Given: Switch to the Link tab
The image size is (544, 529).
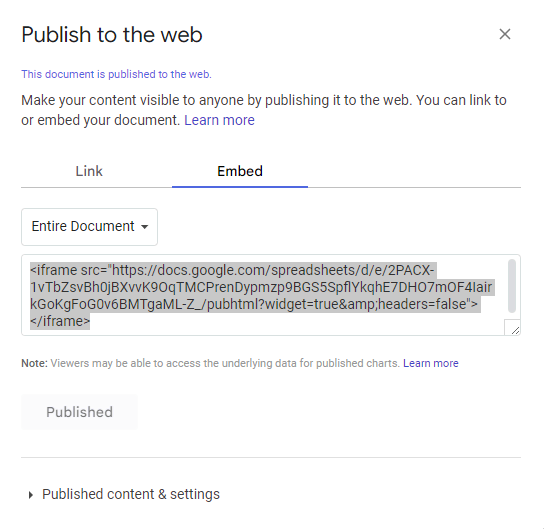Looking at the screenshot, I should pyautogui.click(x=89, y=171).
